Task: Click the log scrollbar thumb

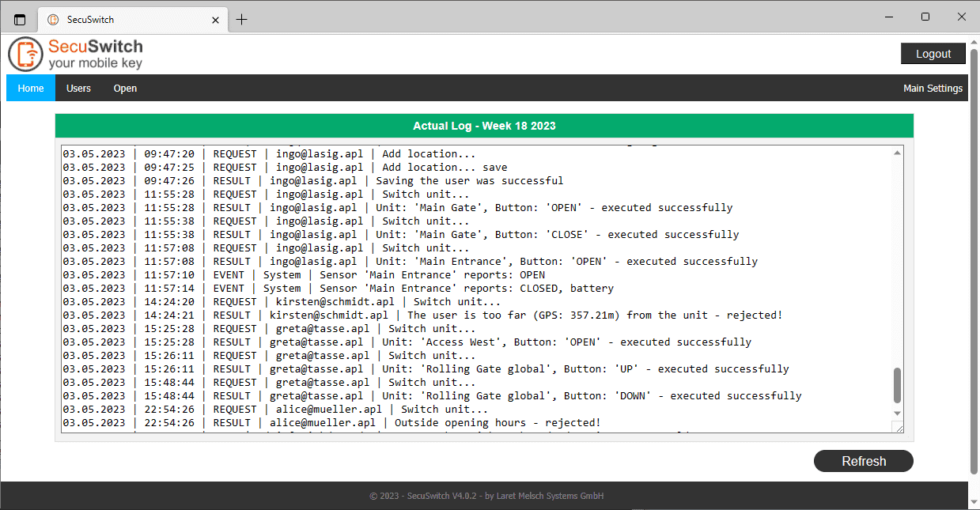Action: 897,385
